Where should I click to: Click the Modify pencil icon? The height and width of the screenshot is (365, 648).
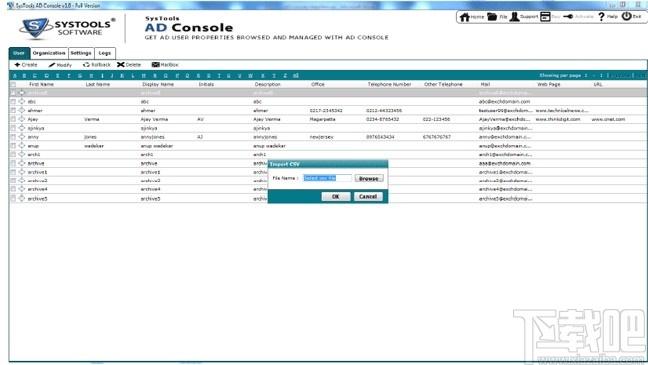click(x=52, y=65)
